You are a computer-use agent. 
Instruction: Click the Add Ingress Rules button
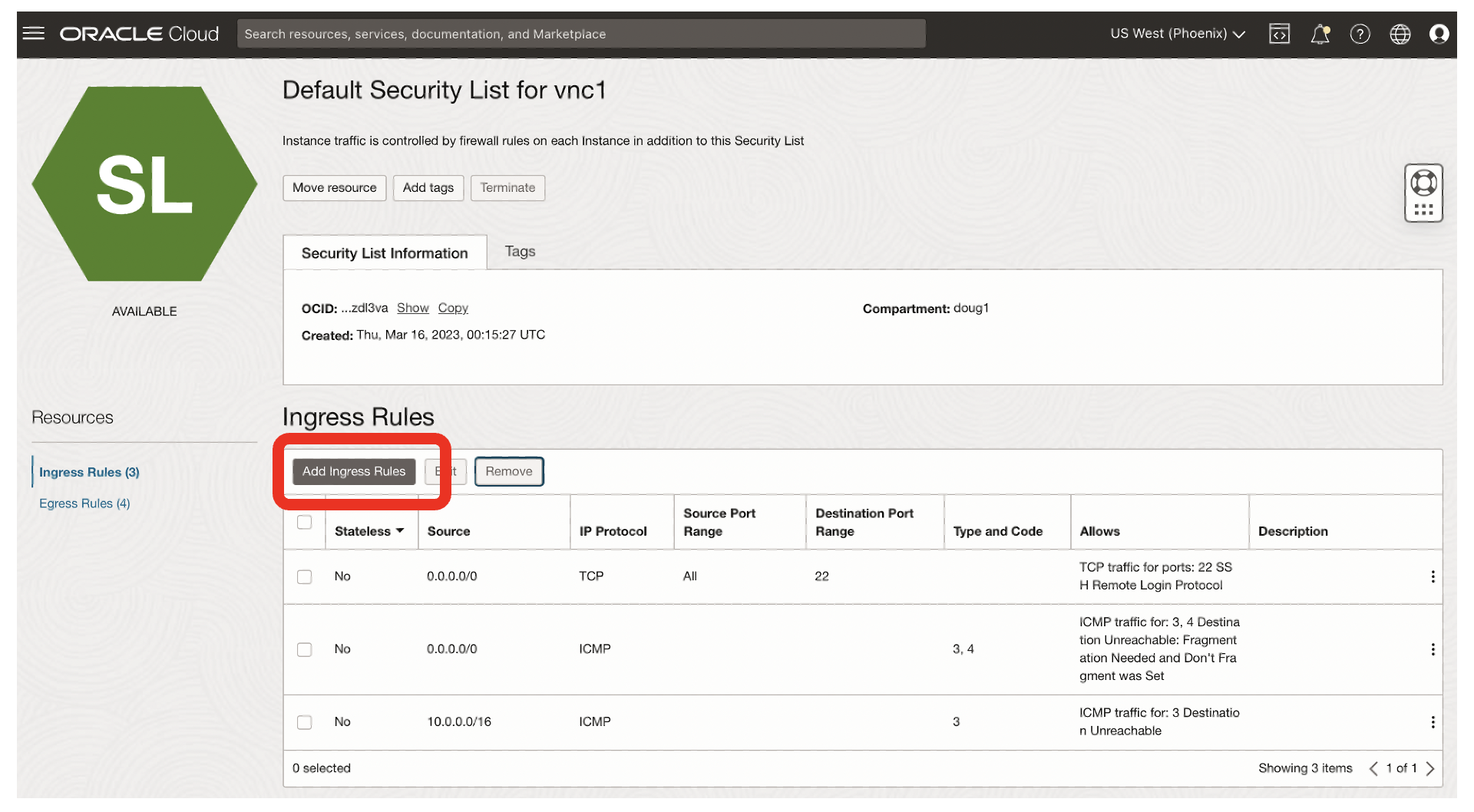click(x=353, y=471)
